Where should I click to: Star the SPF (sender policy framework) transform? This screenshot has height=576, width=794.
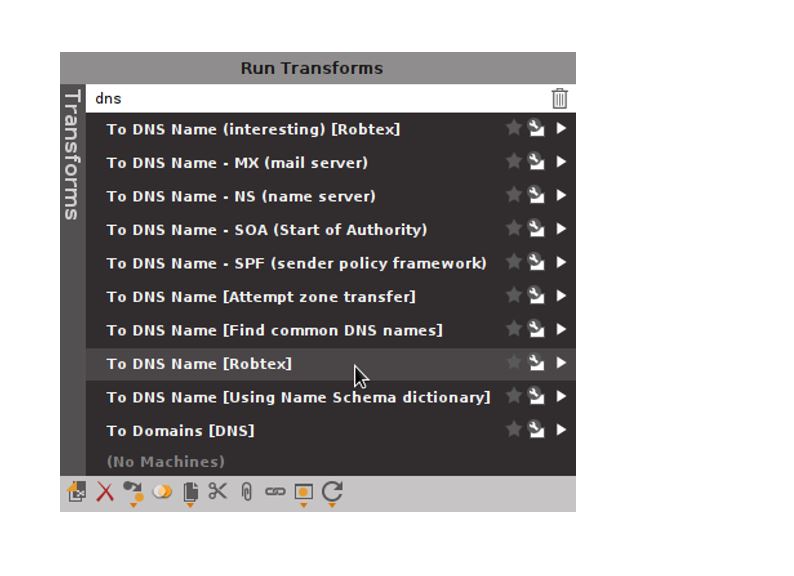pos(513,261)
